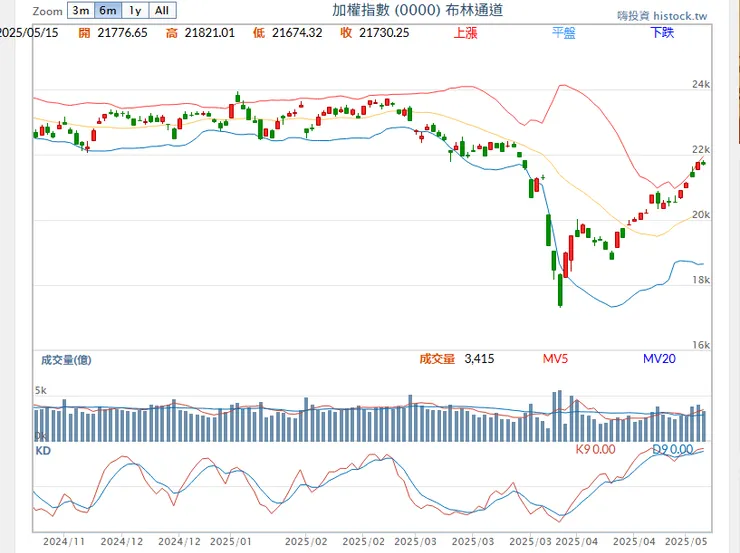Click the K9 indicator label
The width and height of the screenshot is (740, 553).
(x=595, y=450)
